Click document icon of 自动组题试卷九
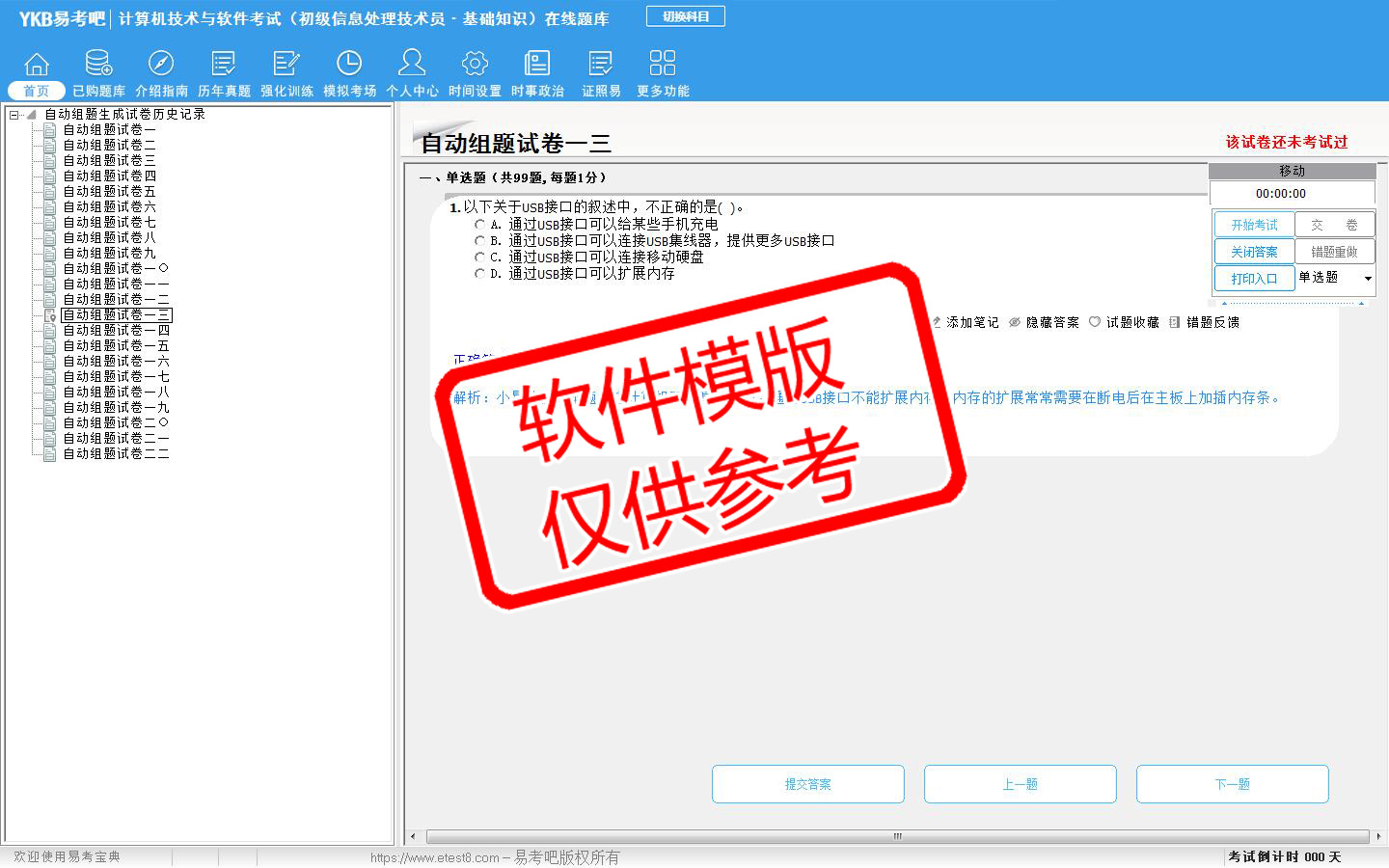The image size is (1389, 868). 50,253
